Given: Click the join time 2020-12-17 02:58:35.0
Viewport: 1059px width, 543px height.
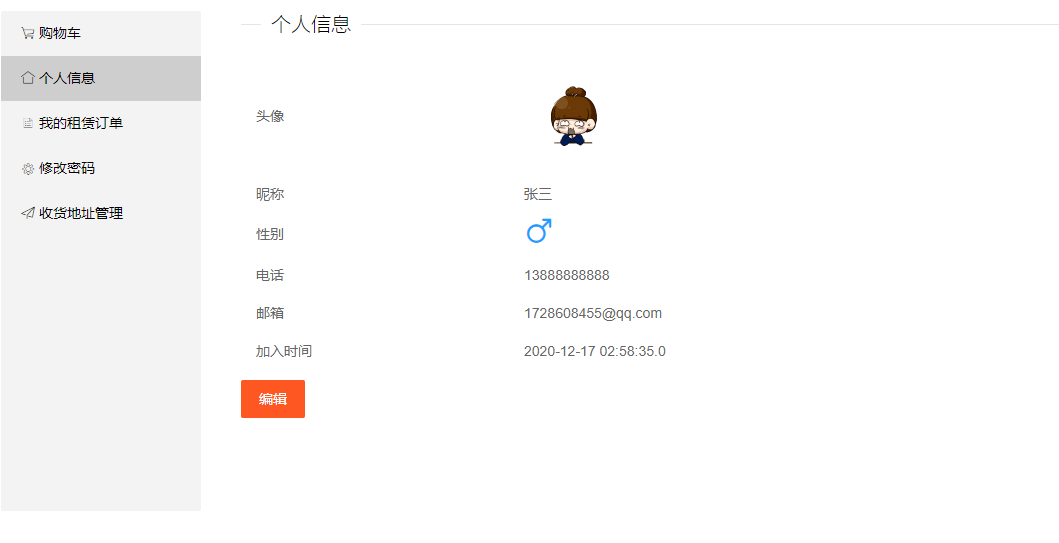Looking at the screenshot, I should (595, 351).
